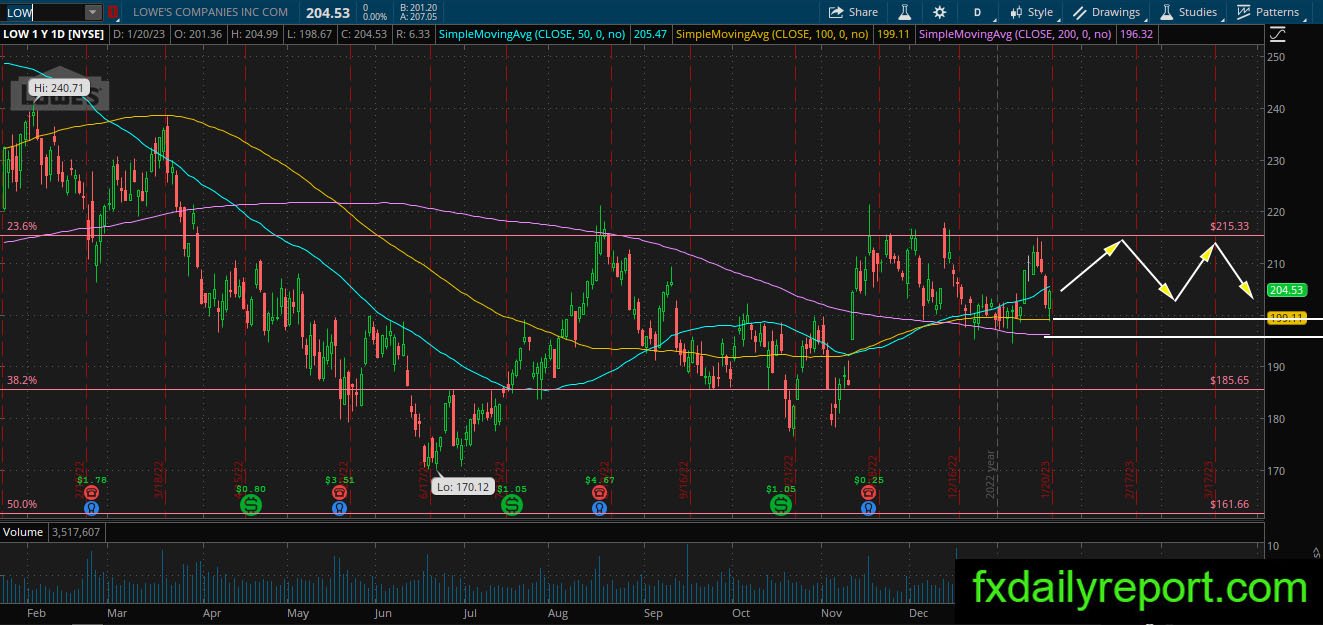Open the flask experiment icon
This screenshot has height=625, width=1323.
(x=905, y=12)
